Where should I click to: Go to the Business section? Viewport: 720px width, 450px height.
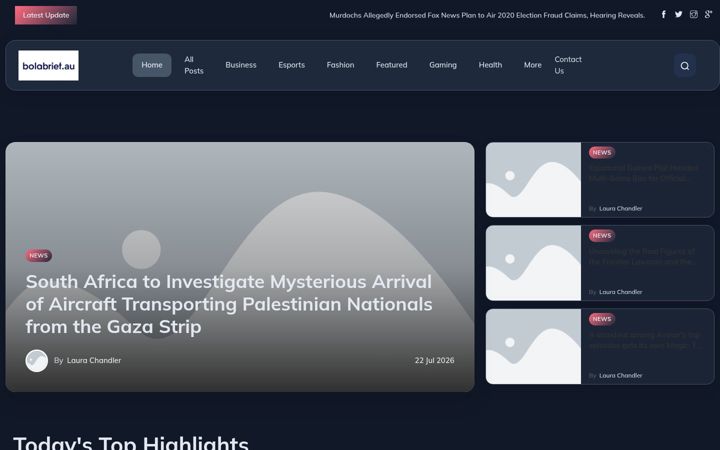[x=241, y=65]
